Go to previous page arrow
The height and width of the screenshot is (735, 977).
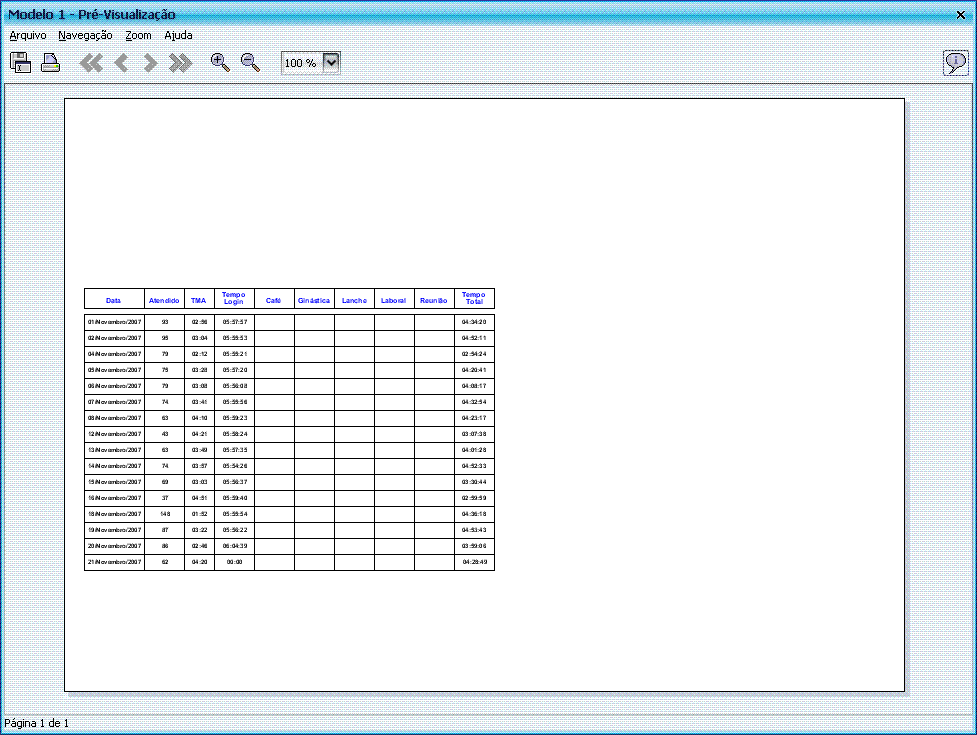pos(121,63)
